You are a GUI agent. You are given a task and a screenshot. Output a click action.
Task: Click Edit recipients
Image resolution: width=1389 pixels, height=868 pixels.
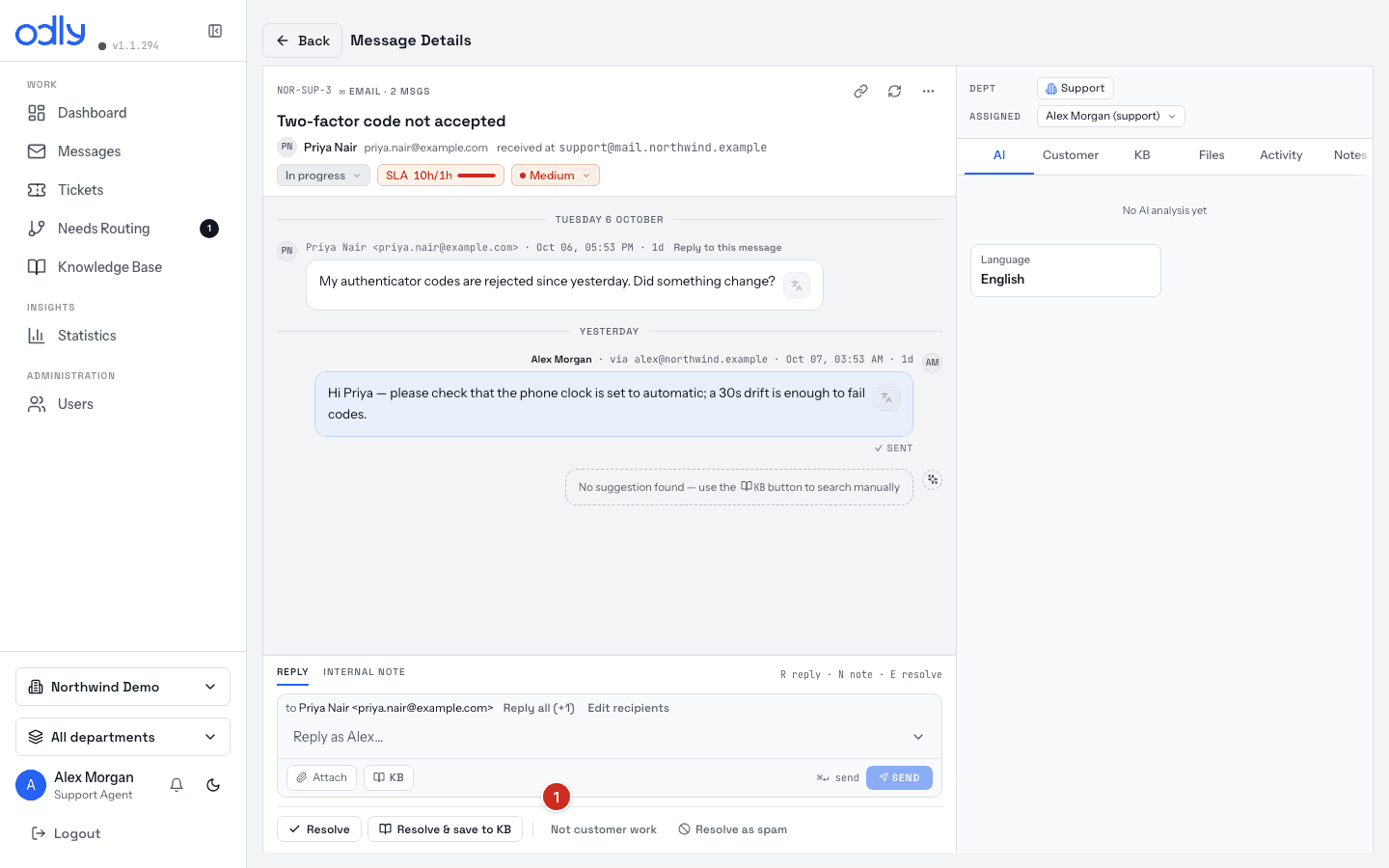[629, 708]
